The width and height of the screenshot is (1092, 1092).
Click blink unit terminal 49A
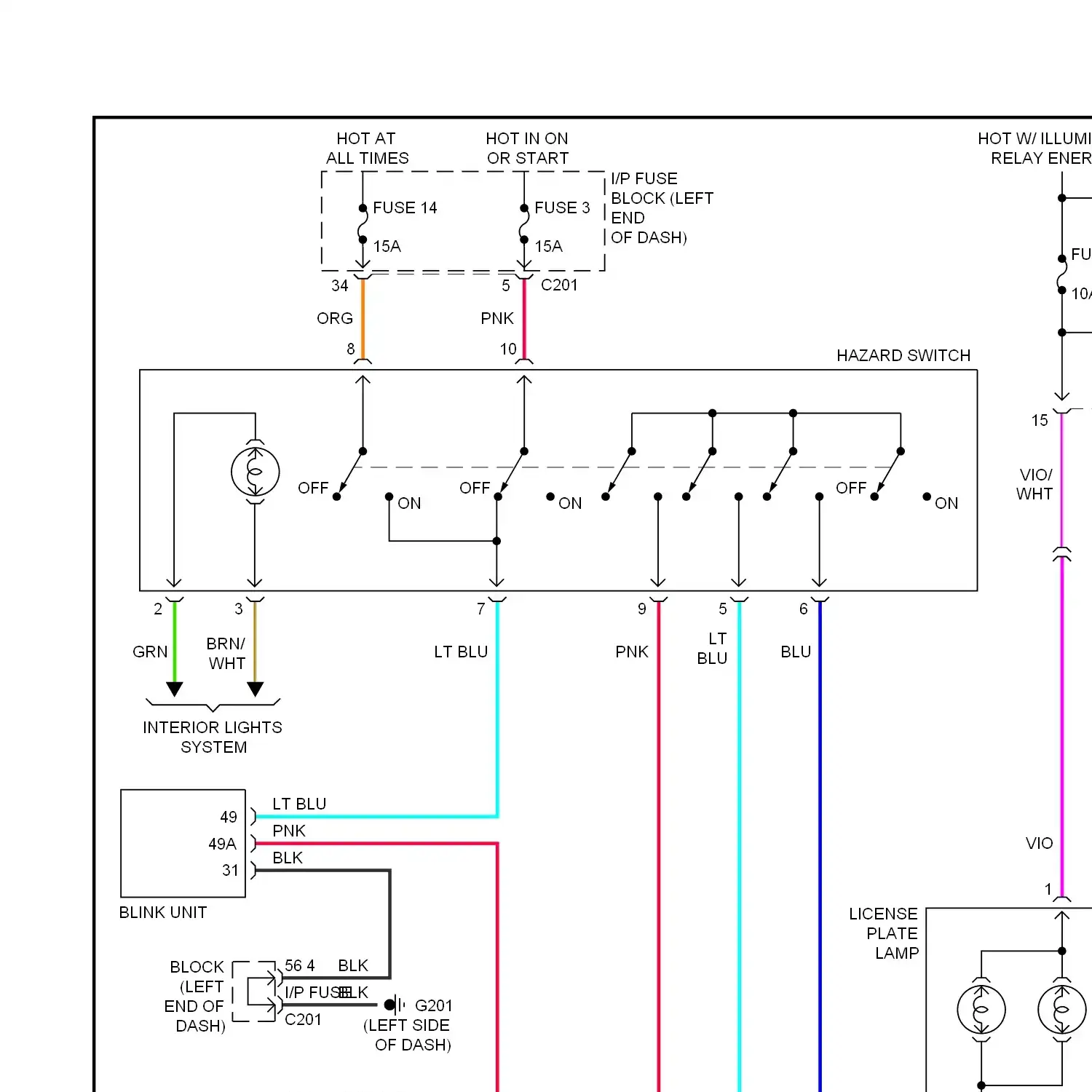[x=223, y=844]
